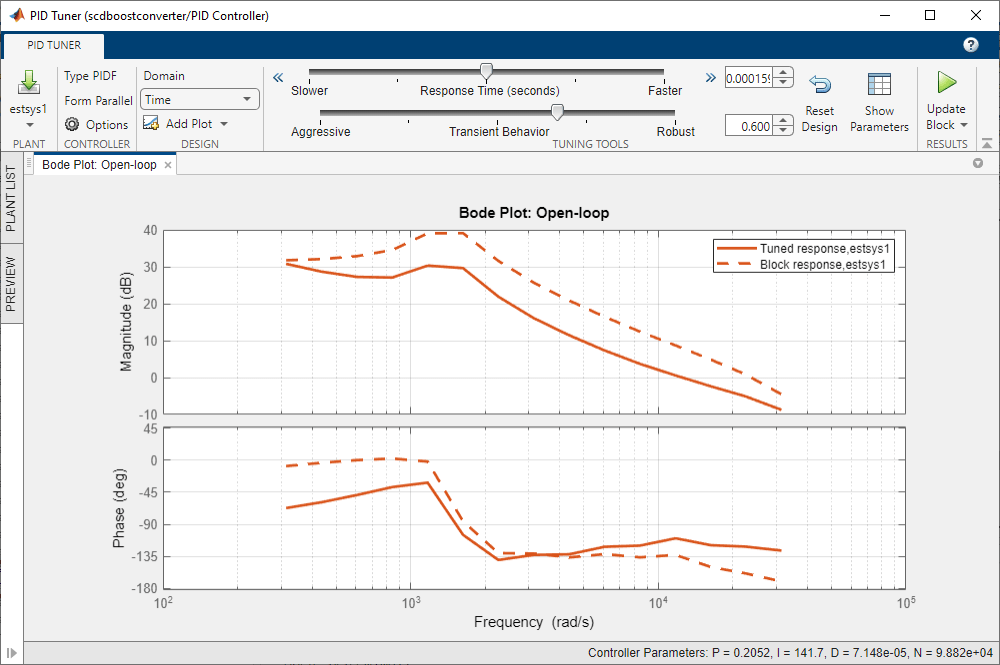Open the PREVIEW side panel
1000x665 pixels.
click(11, 284)
